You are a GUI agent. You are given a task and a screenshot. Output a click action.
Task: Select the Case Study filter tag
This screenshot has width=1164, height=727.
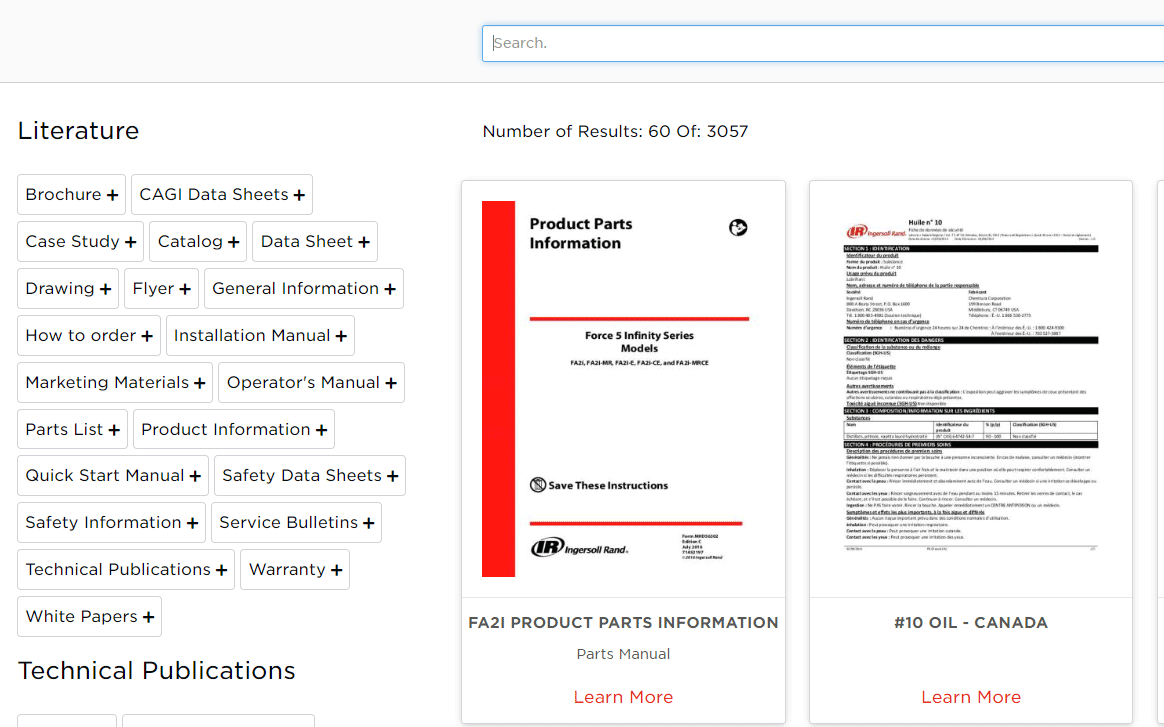pyautogui.click(x=80, y=241)
